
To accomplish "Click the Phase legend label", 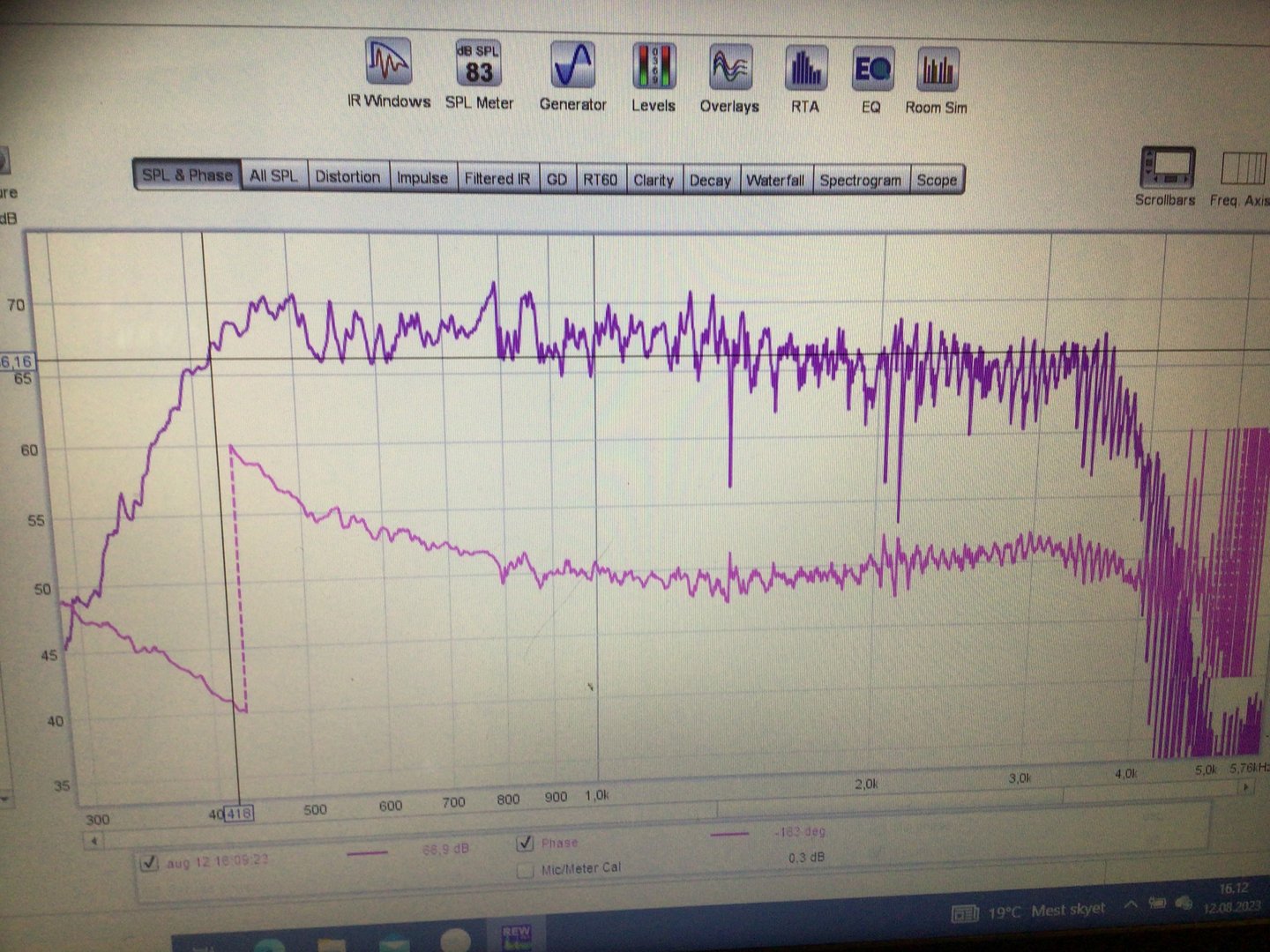I will [559, 844].
